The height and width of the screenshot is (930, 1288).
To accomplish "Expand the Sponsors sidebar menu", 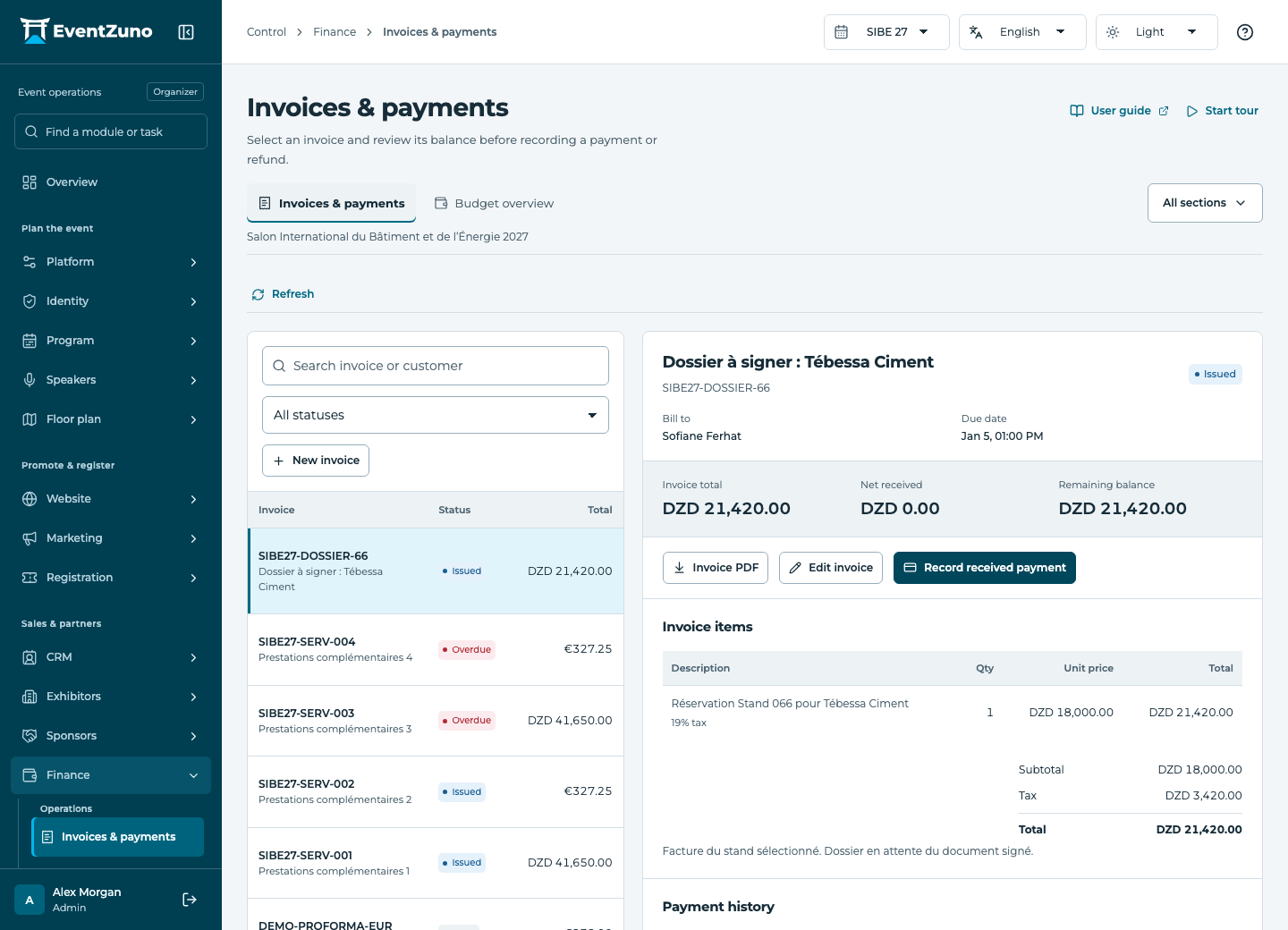I will [111, 736].
